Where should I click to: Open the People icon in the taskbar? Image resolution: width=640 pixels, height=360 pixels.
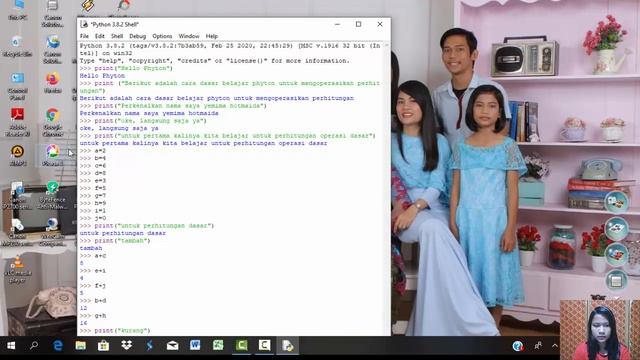pyautogui.click(x=538, y=346)
